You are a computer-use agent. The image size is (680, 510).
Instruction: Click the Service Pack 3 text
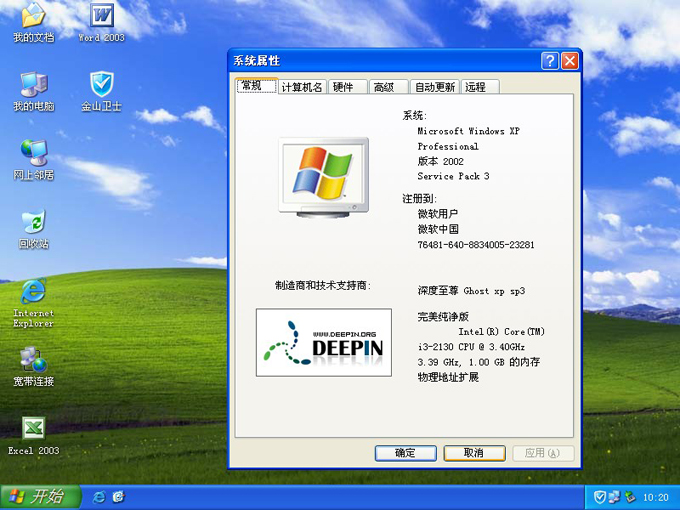(453, 176)
